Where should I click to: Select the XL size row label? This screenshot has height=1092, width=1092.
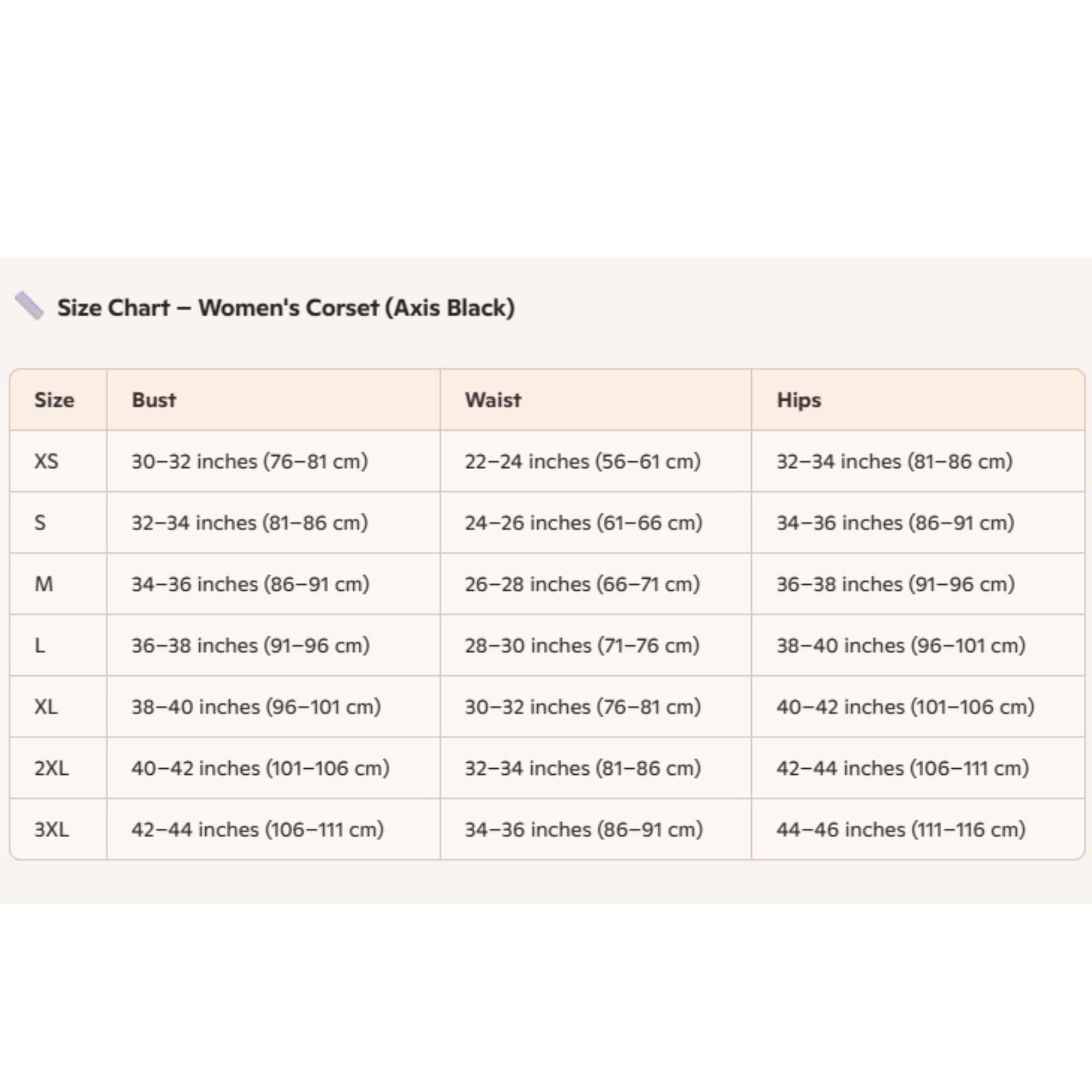[46, 707]
